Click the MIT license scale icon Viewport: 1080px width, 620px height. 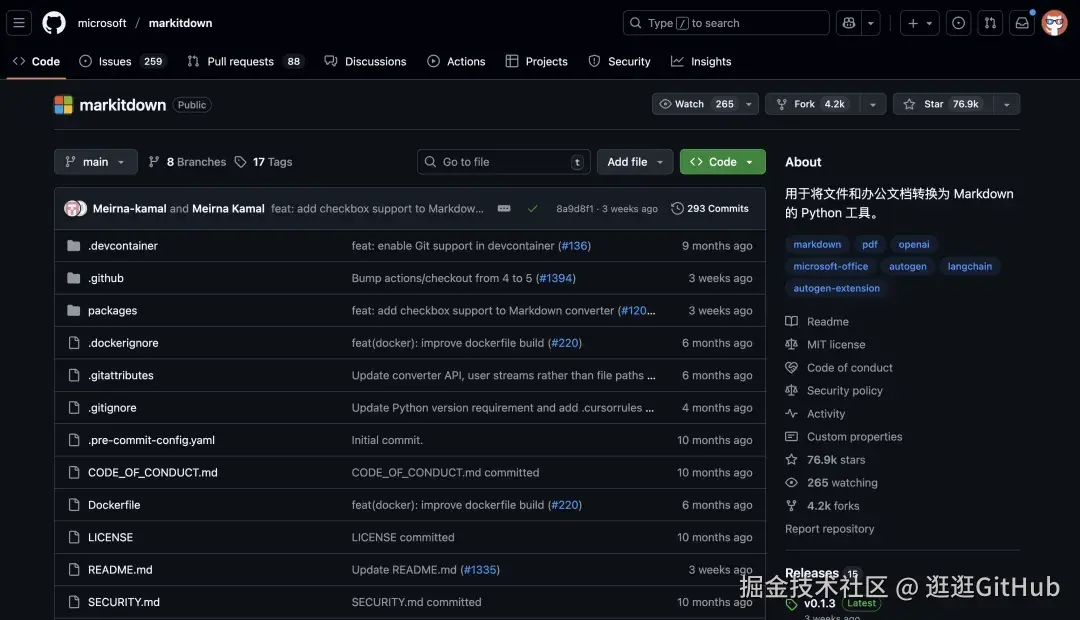tap(791, 344)
